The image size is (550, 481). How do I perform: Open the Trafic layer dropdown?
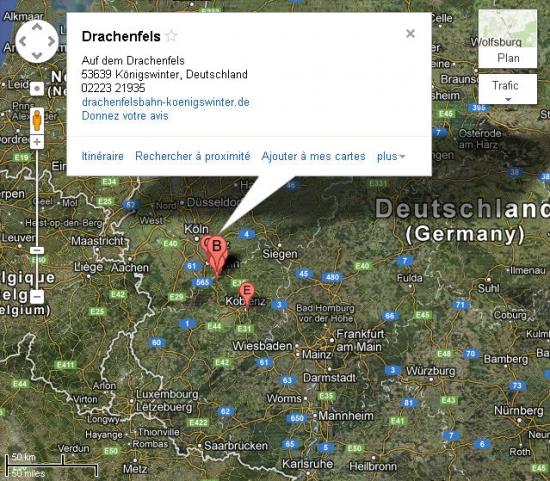(x=508, y=89)
